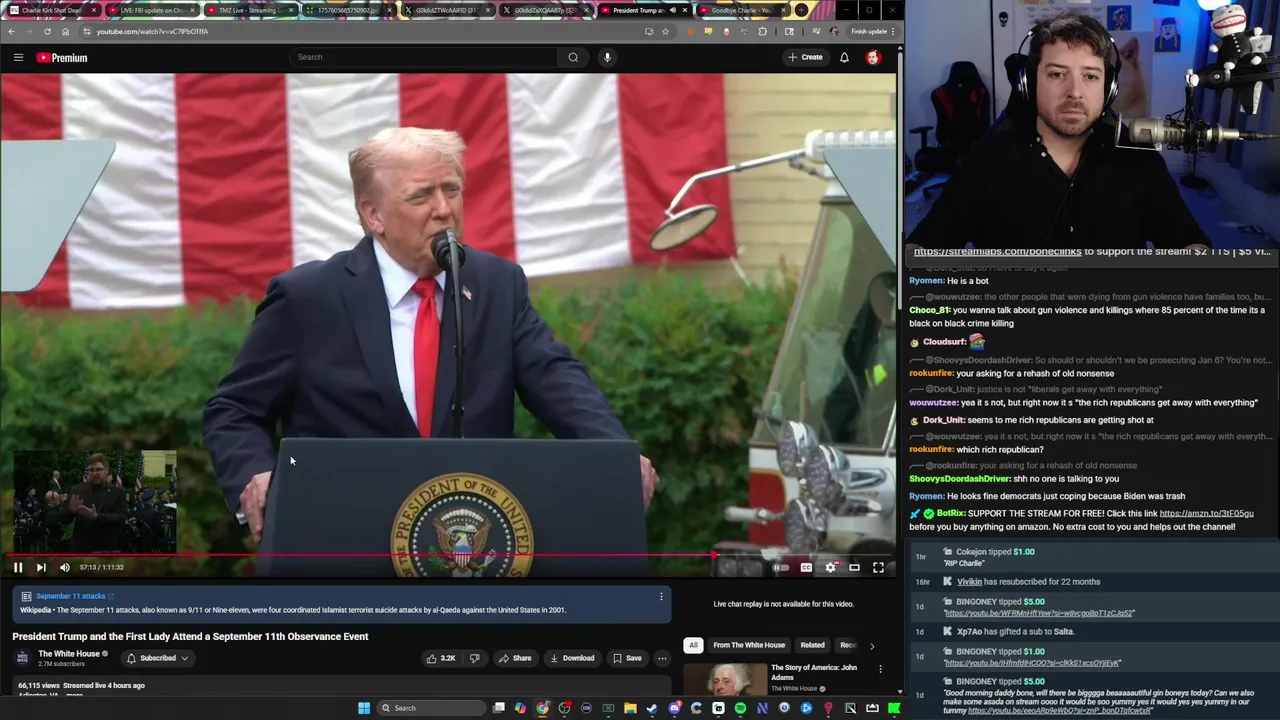This screenshot has width=1280, height=720.
Task: Show more filter chips with arrow
Action: pos(871,646)
